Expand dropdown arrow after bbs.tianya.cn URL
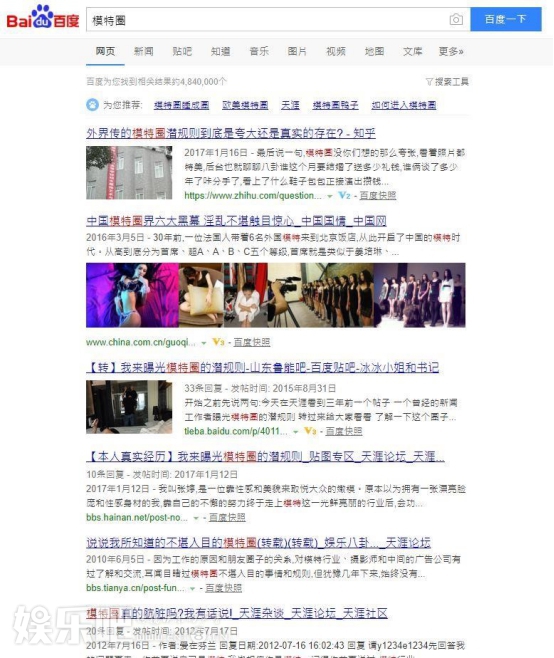Image resolution: width=554 pixels, height=658 pixels. [192, 589]
